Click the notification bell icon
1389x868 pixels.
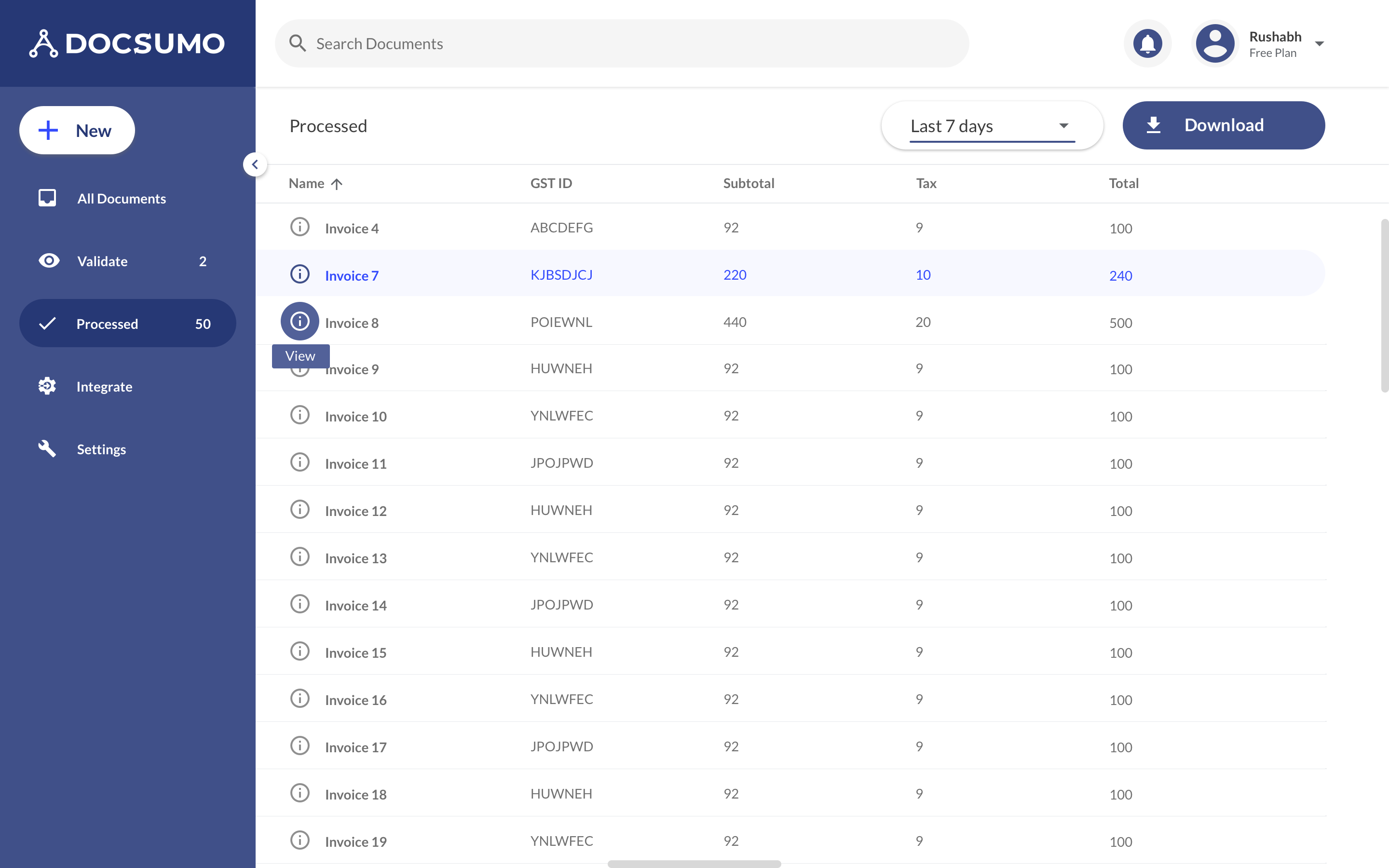click(x=1148, y=43)
